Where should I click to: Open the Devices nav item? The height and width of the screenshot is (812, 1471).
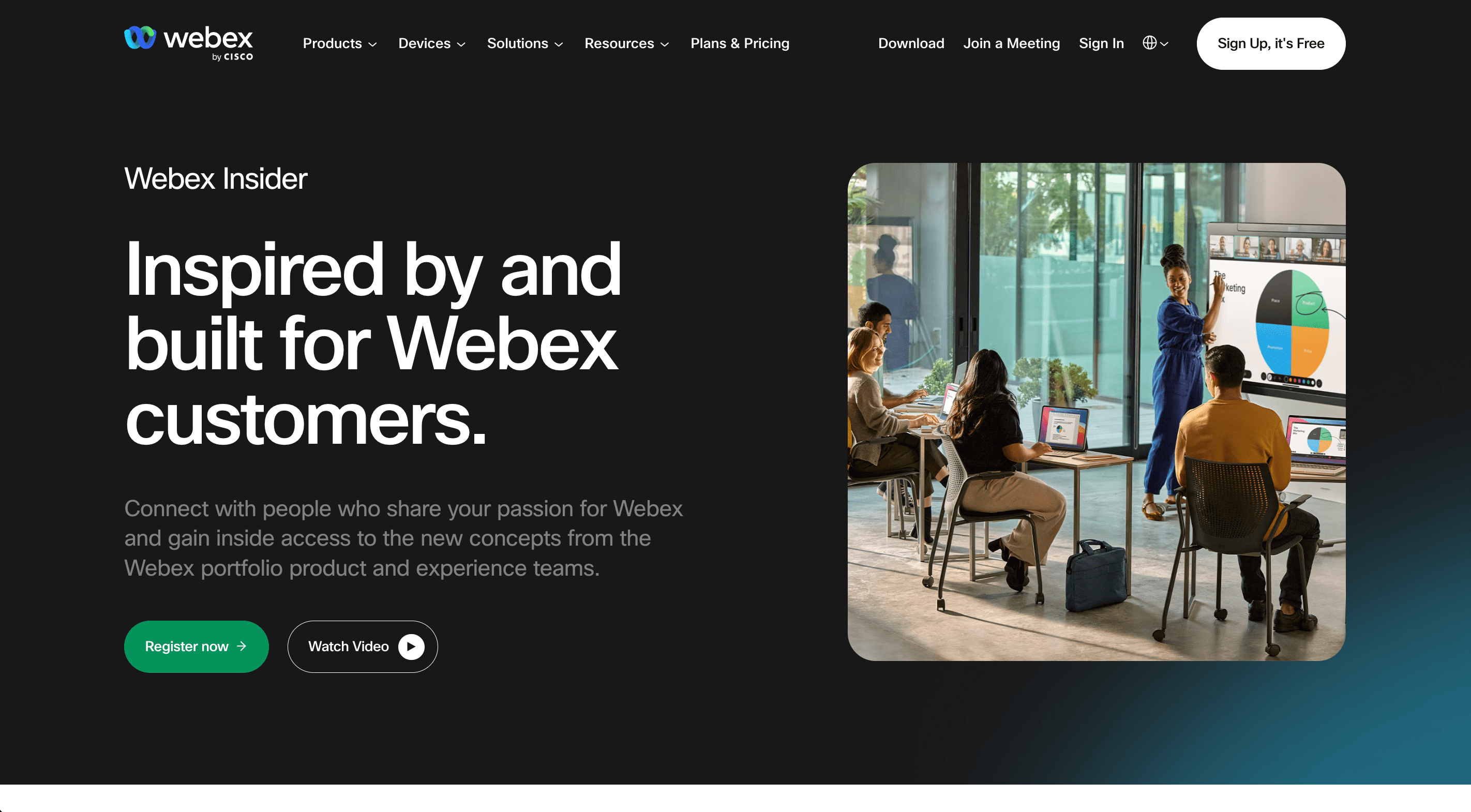coord(424,43)
